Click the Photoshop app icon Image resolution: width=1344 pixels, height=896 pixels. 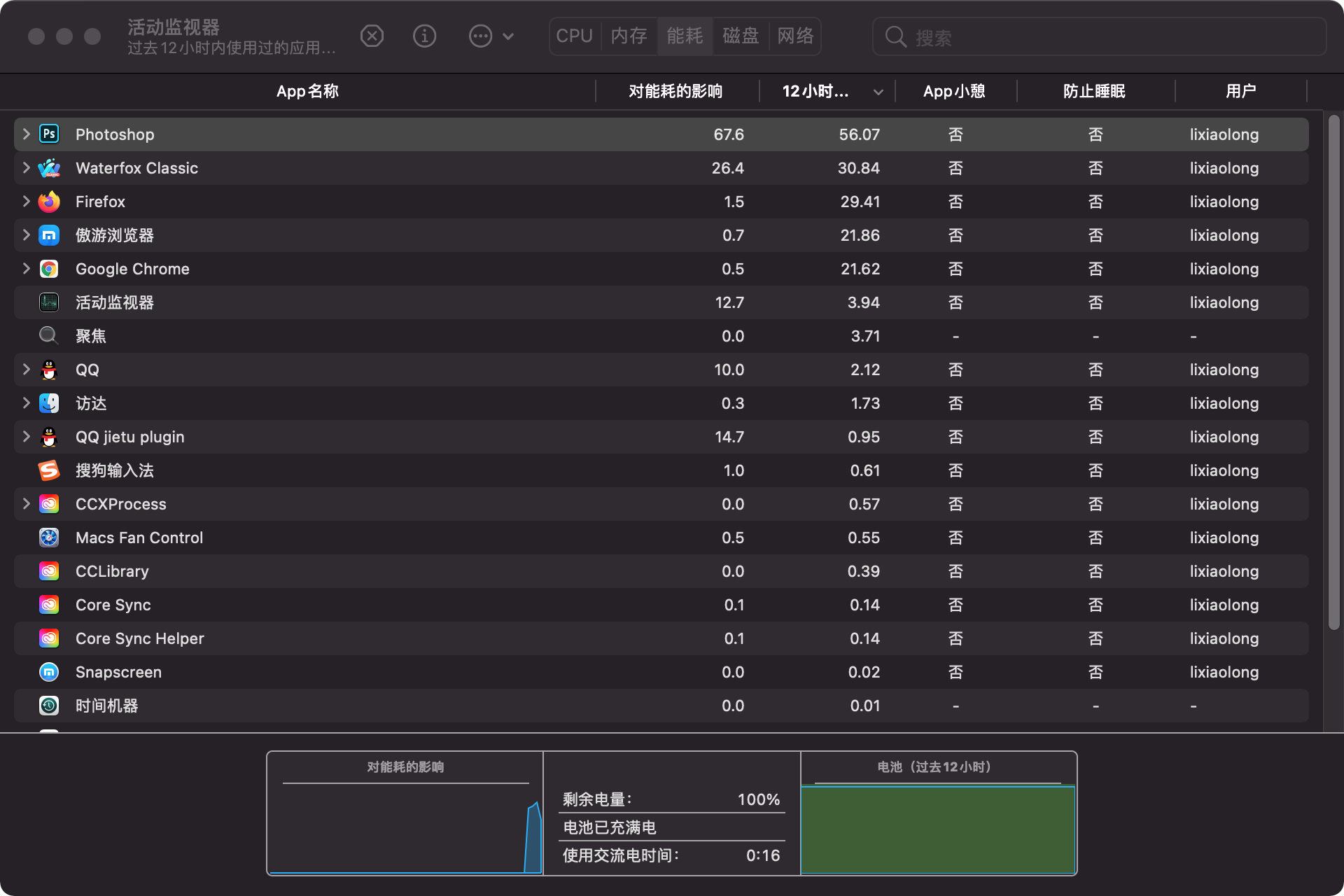[x=49, y=134]
